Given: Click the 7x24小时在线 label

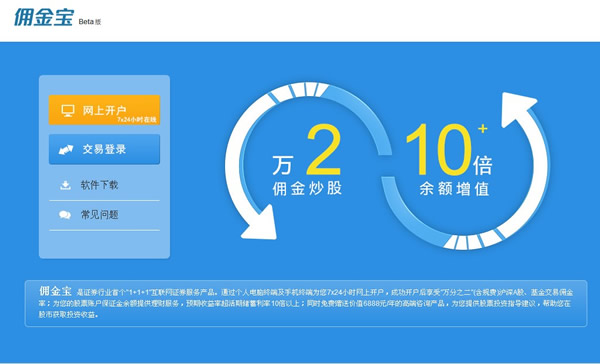Looking at the screenshot, I should (137, 119).
